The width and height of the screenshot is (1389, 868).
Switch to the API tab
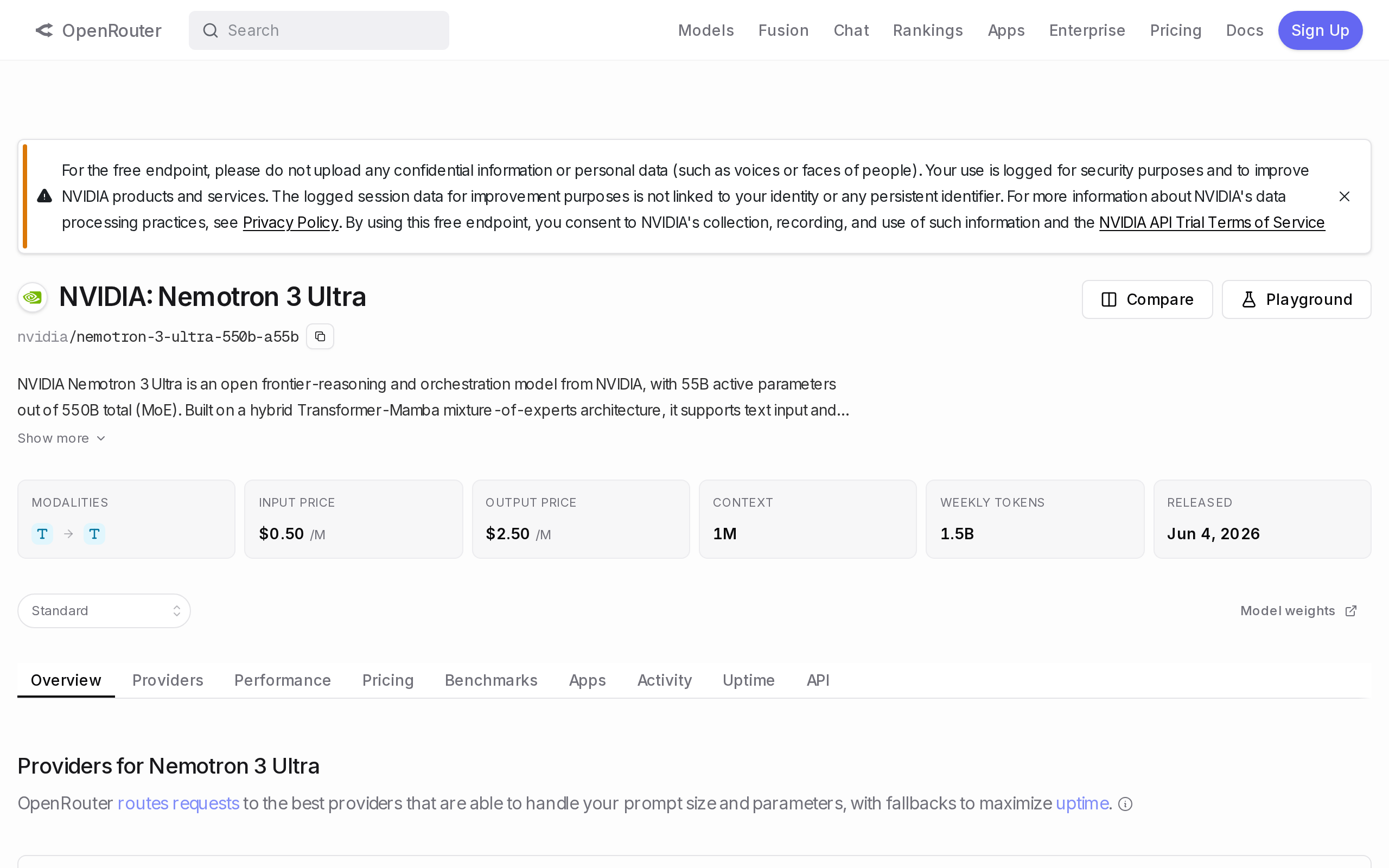(x=818, y=680)
